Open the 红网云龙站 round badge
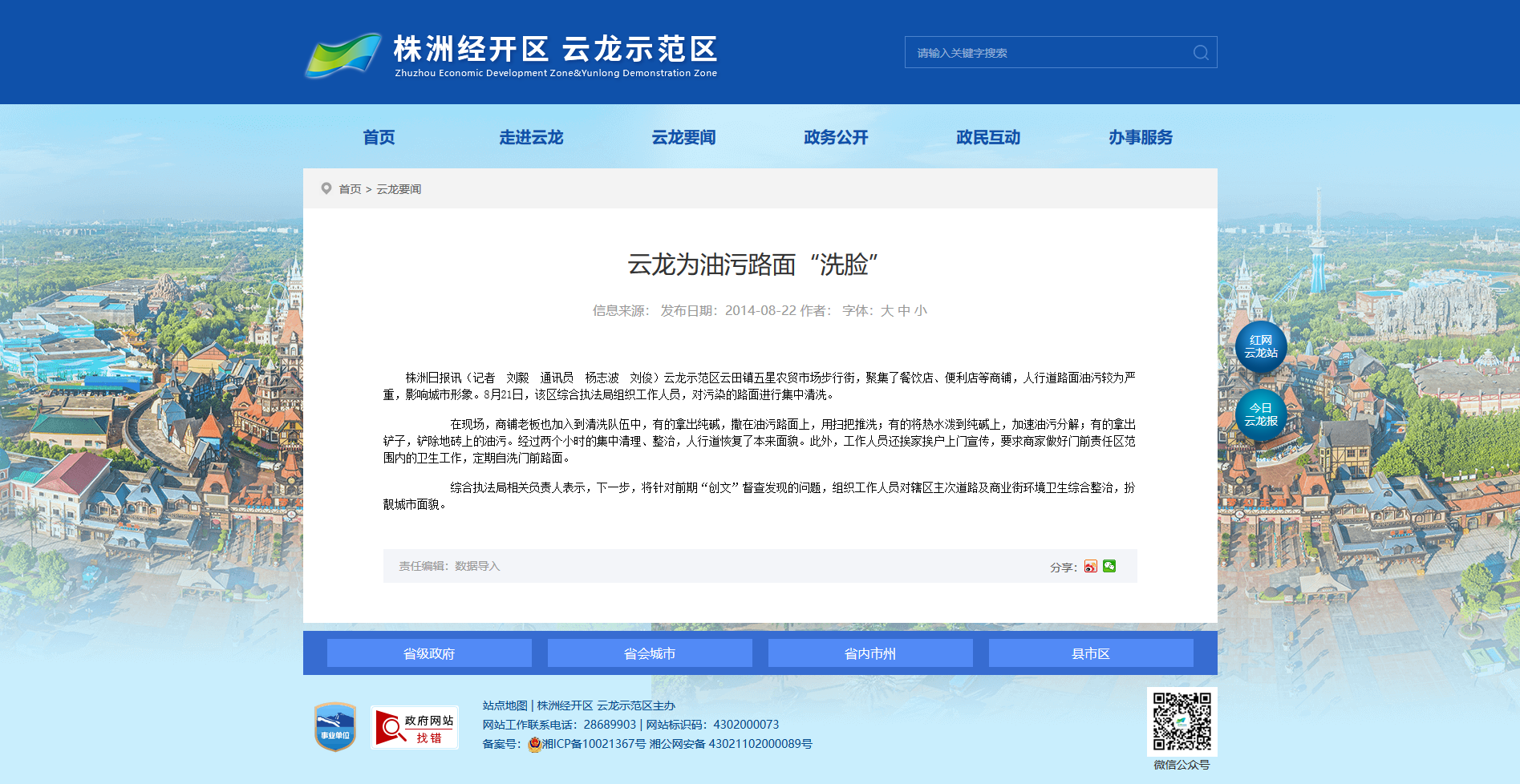 (1261, 347)
